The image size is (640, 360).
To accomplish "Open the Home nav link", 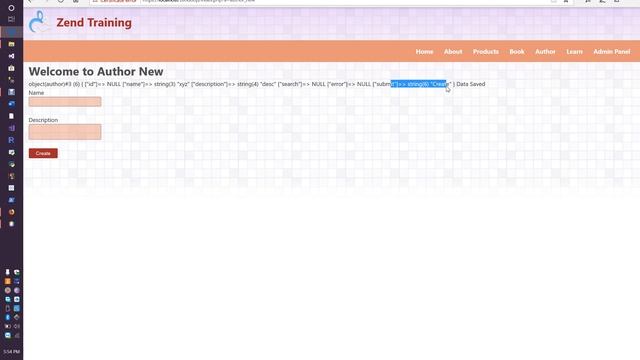I will pyautogui.click(x=424, y=52).
